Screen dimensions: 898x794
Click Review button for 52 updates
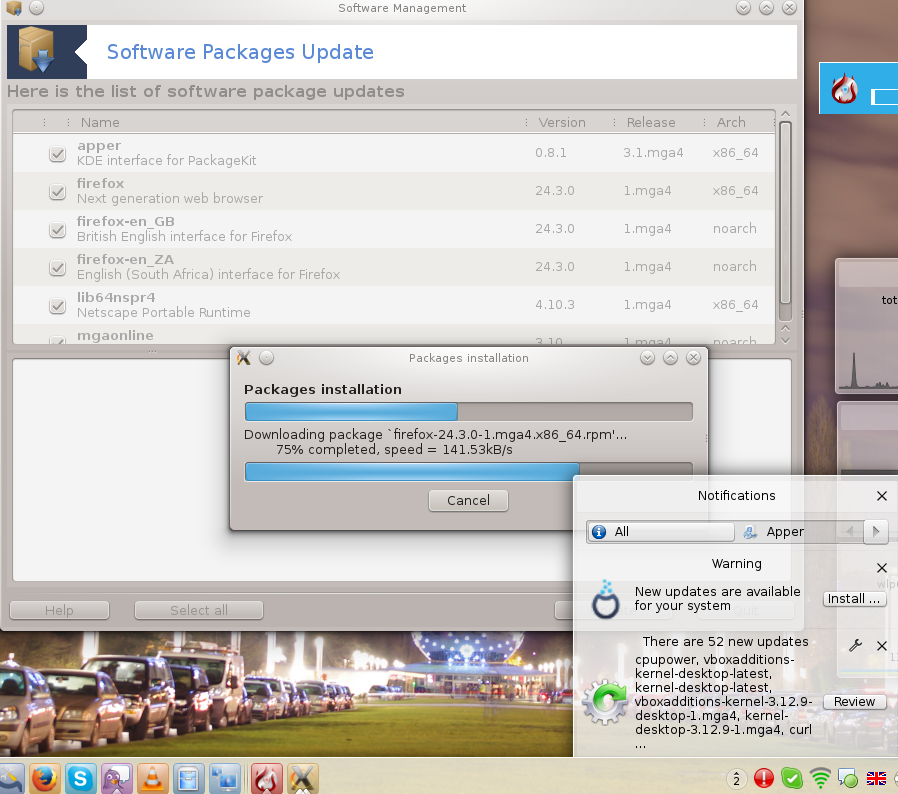[x=854, y=702]
